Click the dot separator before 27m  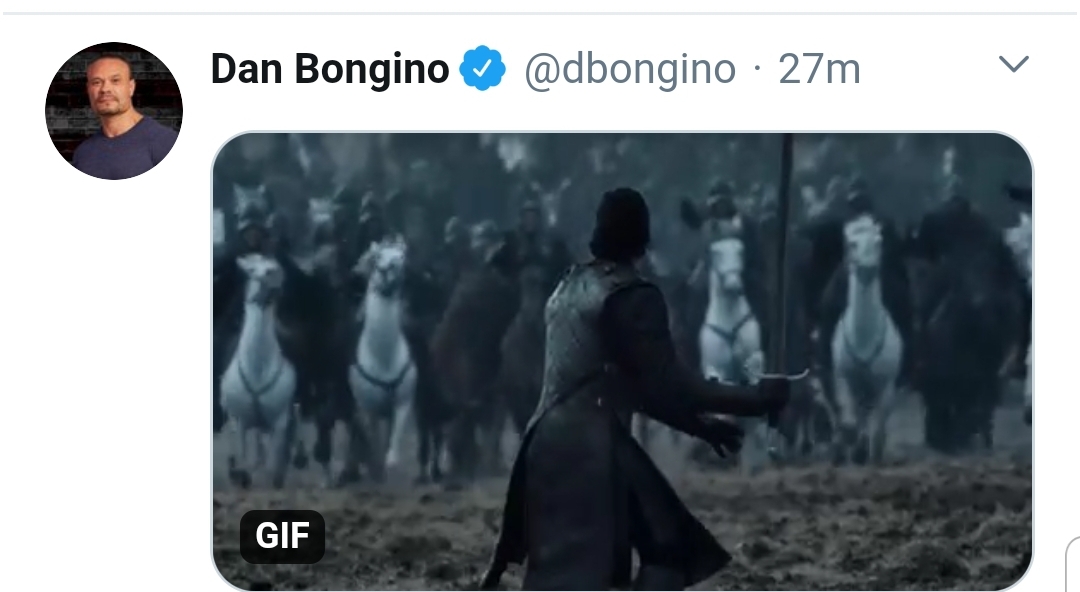757,68
